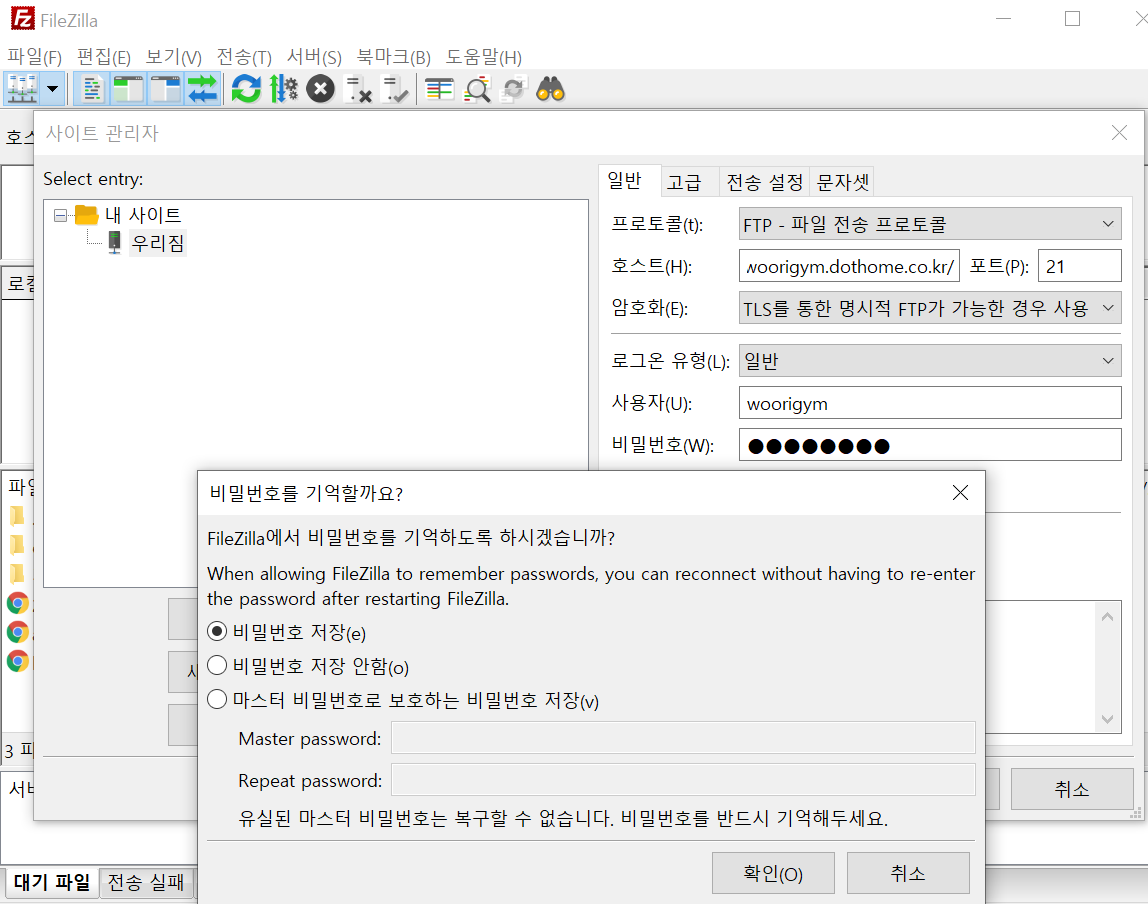
Task: Select the 비밀번호 저장 radio option
Action: pos(217,632)
